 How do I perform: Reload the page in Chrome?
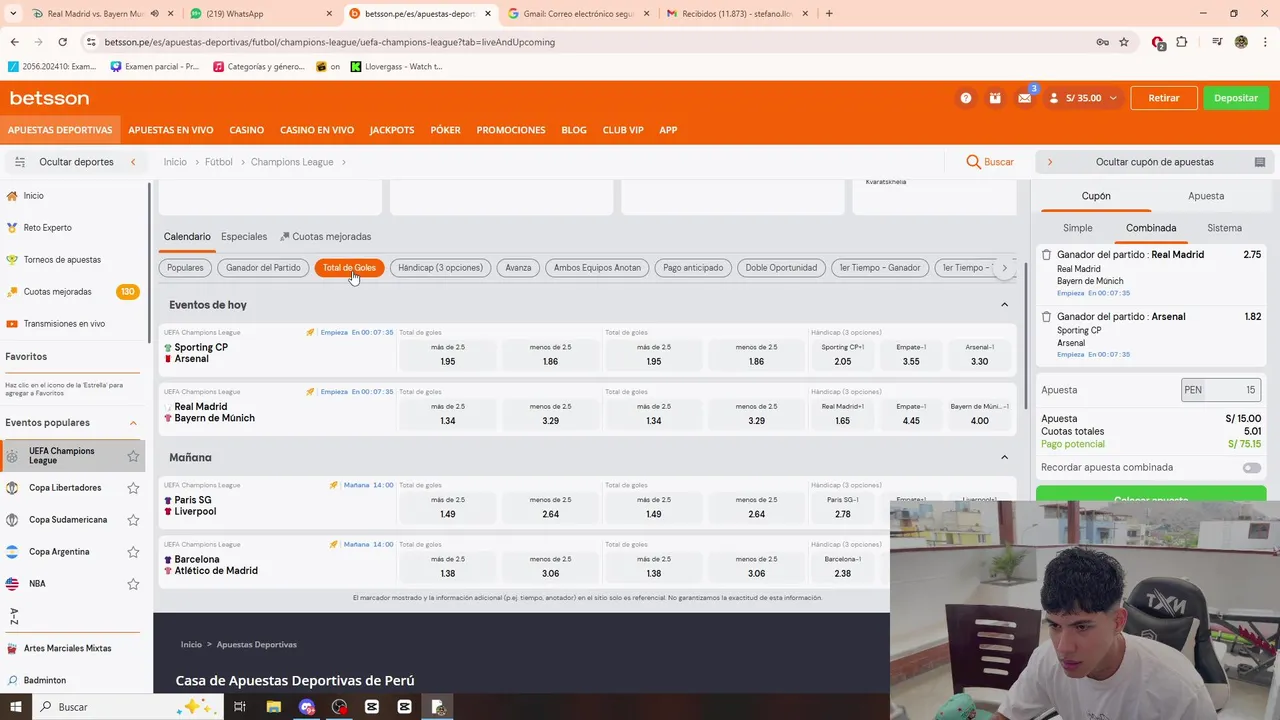[x=62, y=42]
